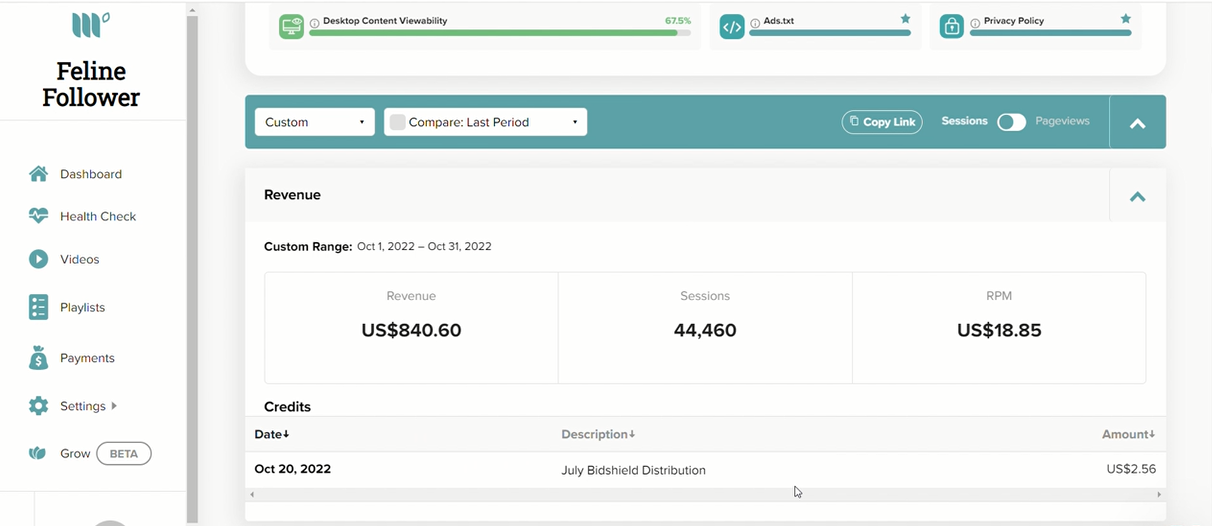The image size is (1212, 526).
Task: Click the Desktop Content Viewability progress bar
Action: coord(500,33)
